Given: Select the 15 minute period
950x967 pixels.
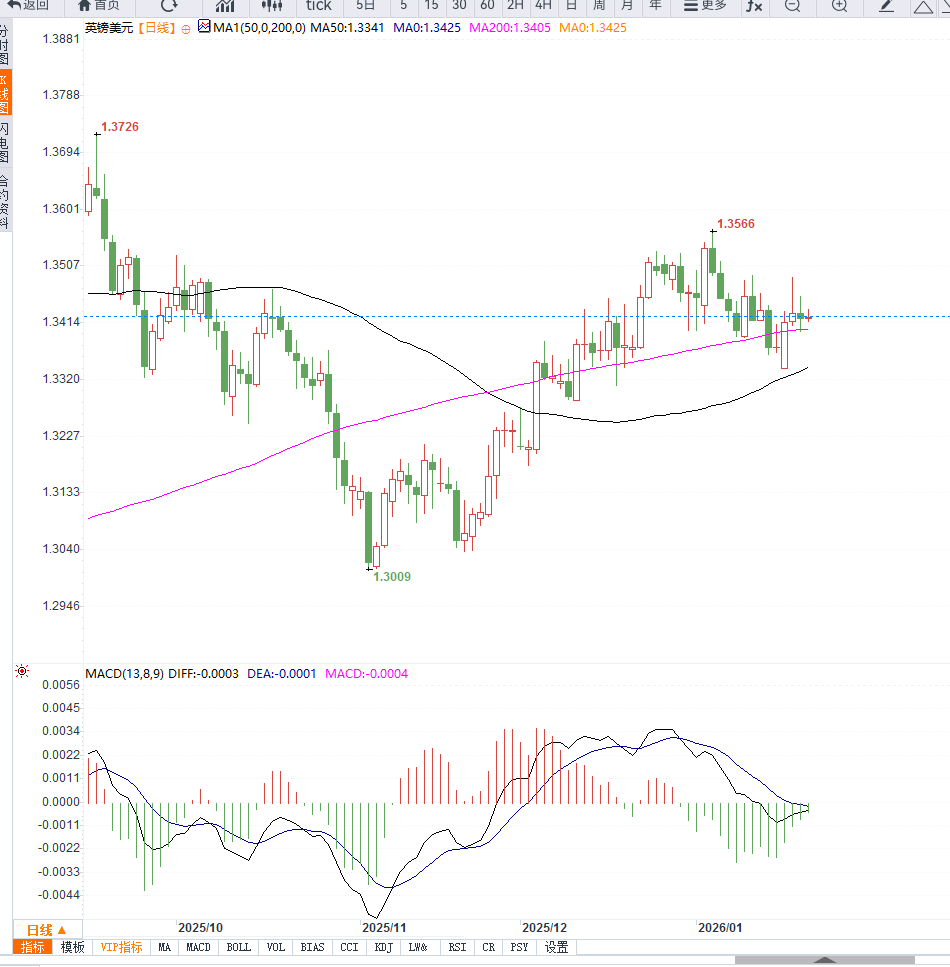Looking at the screenshot, I should tap(431, 6).
